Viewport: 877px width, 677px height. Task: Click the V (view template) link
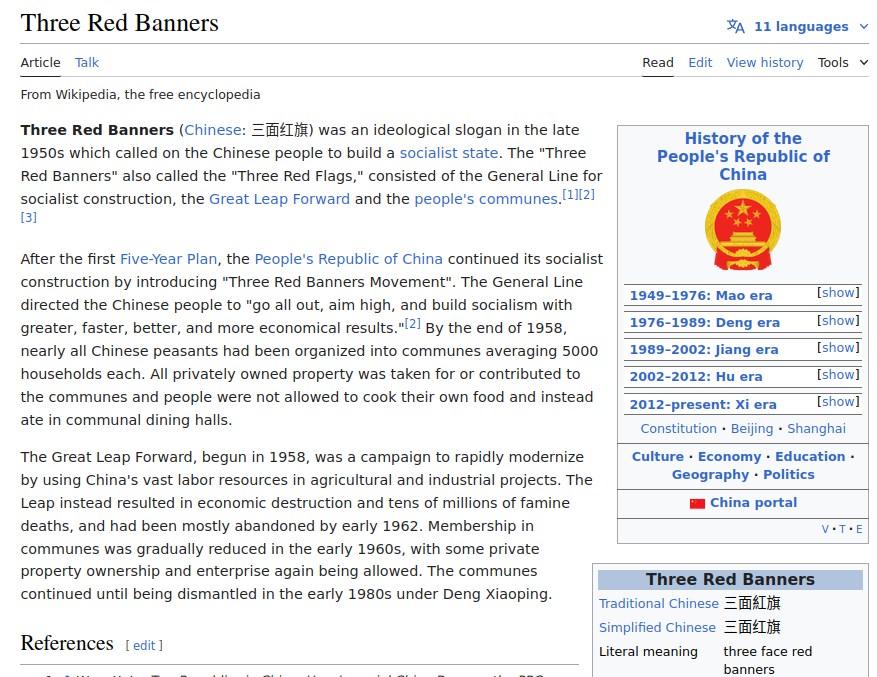click(x=825, y=529)
